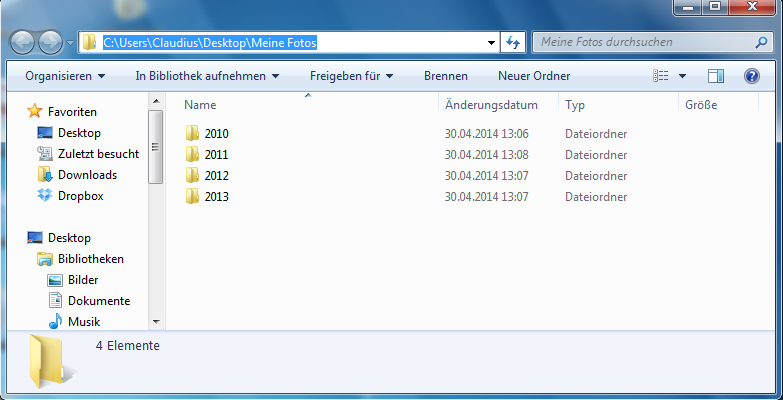Open the Organisieren dropdown menu

65,76
